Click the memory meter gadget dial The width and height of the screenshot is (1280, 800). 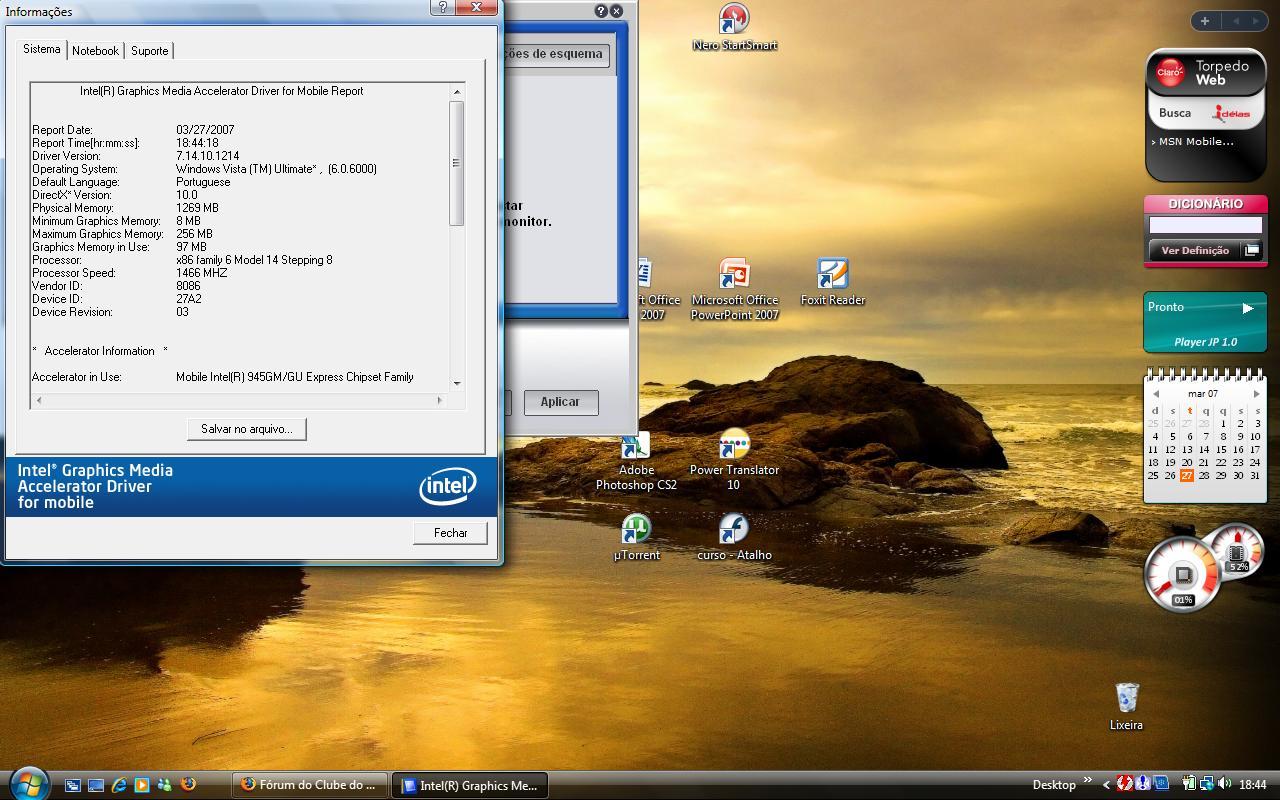tap(1238, 552)
